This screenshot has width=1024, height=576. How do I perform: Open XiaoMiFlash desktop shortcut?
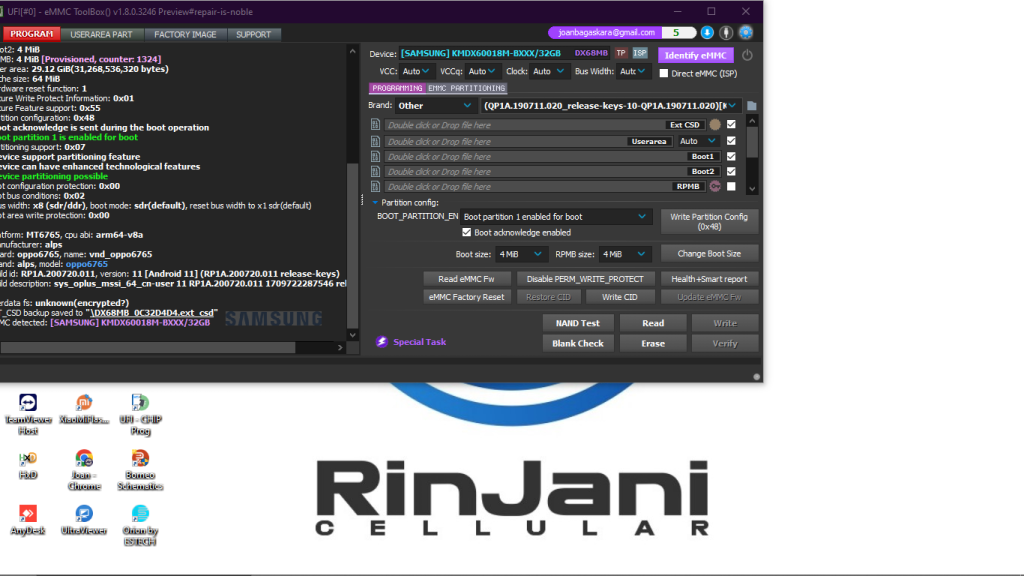pyautogui.click(x=84, y=409)
